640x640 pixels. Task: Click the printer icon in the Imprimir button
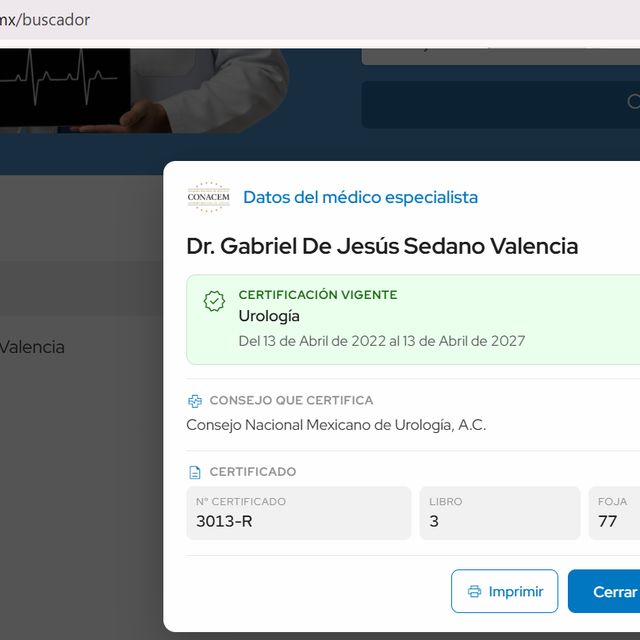click(x=474, y=591)
